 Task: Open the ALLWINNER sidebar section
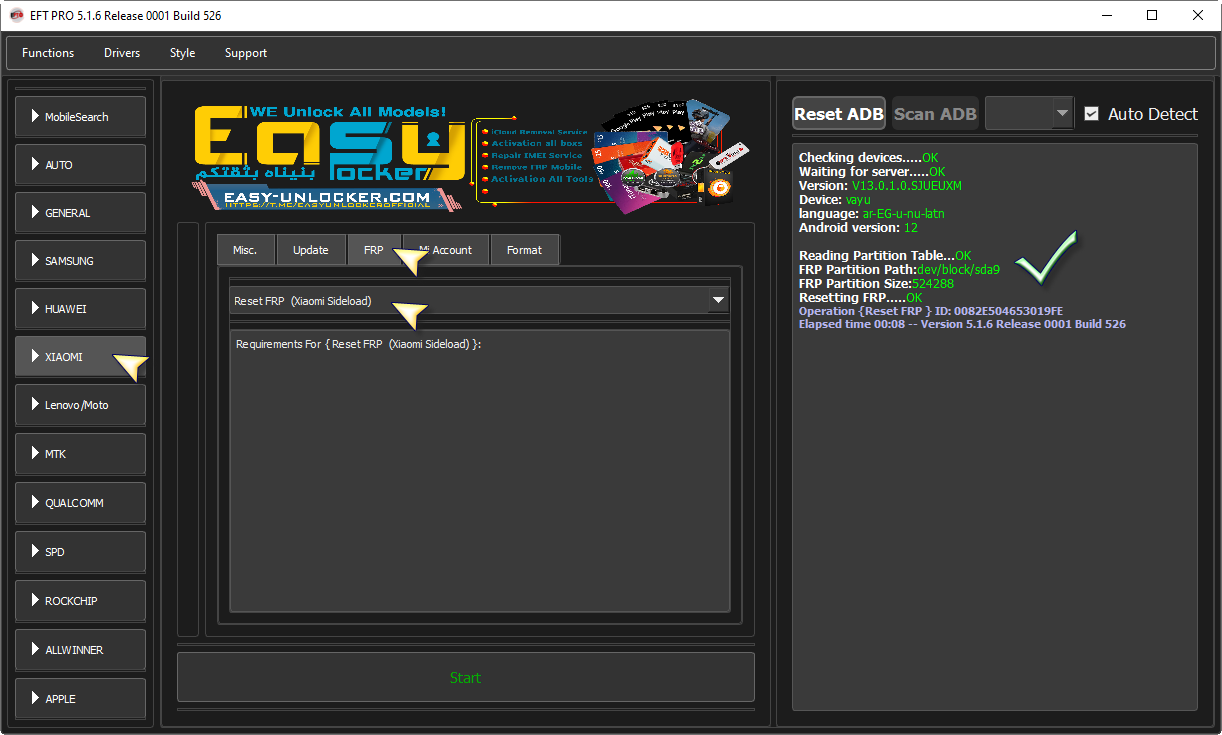tap(80, 650)
